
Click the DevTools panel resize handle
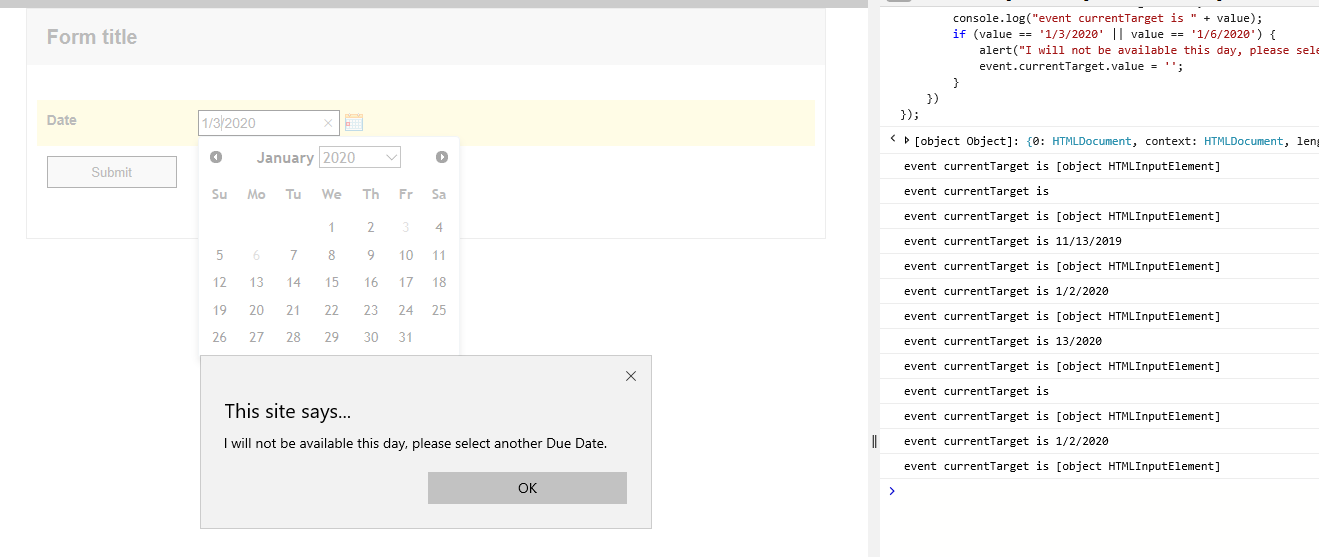(875, 441)
